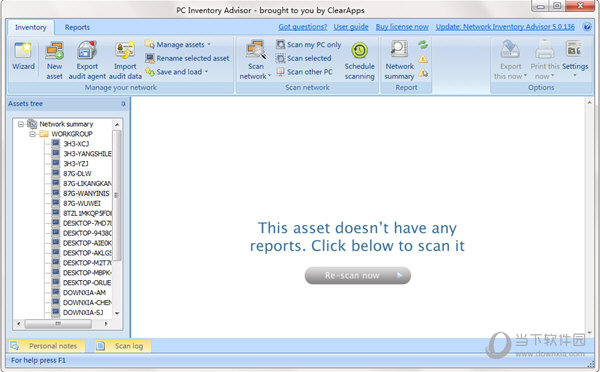Click the assets tree scroll up arrow
Viewport: 600px width, 372px height.
117,124
